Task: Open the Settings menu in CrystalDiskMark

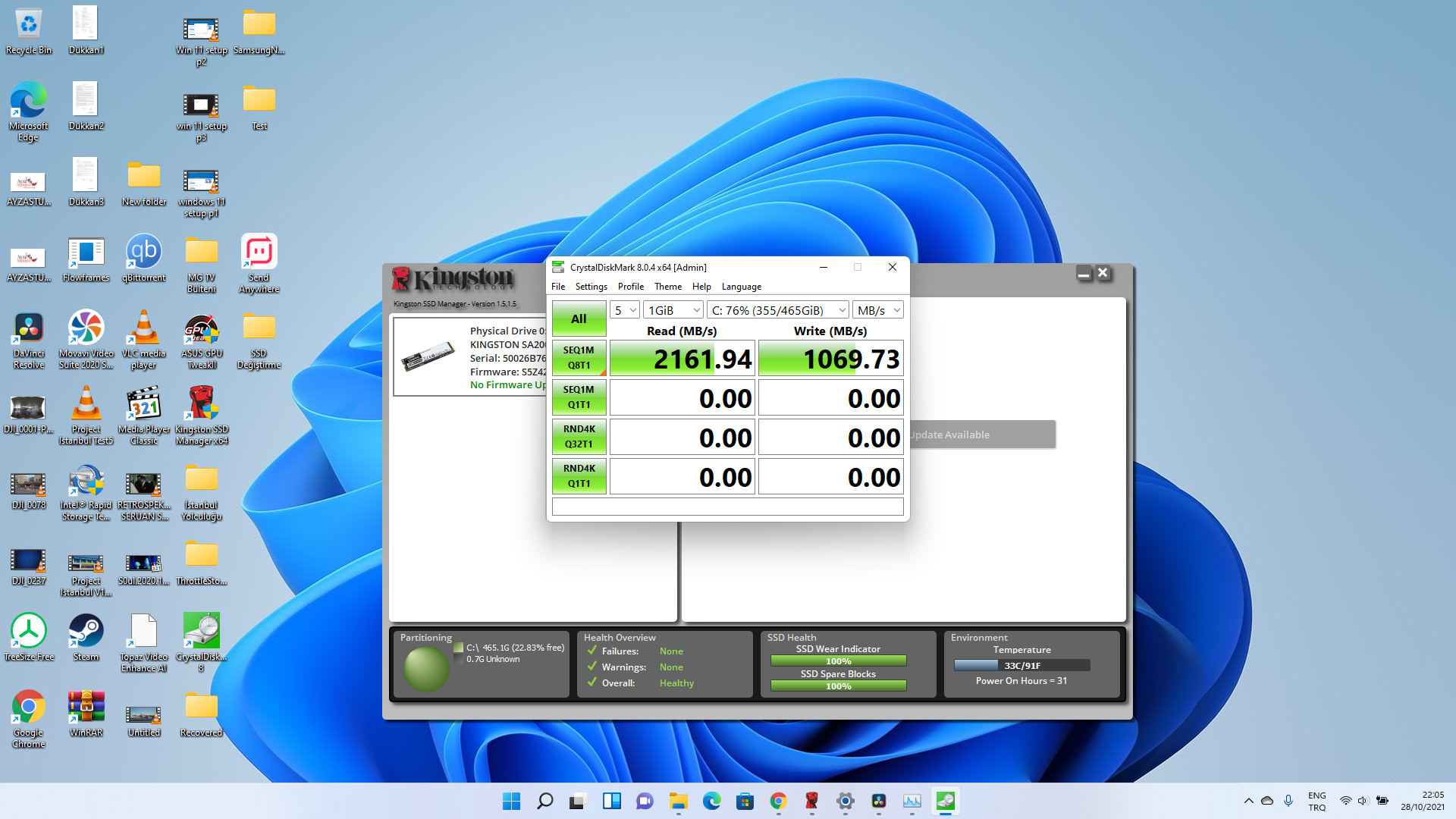Action: point(591,287)
